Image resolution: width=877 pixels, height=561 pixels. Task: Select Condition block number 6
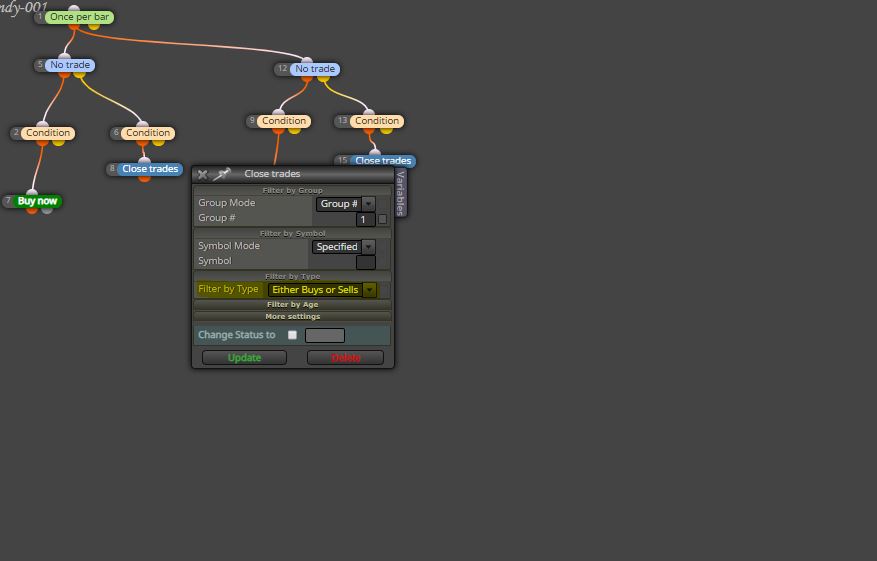tap(148, 133)
